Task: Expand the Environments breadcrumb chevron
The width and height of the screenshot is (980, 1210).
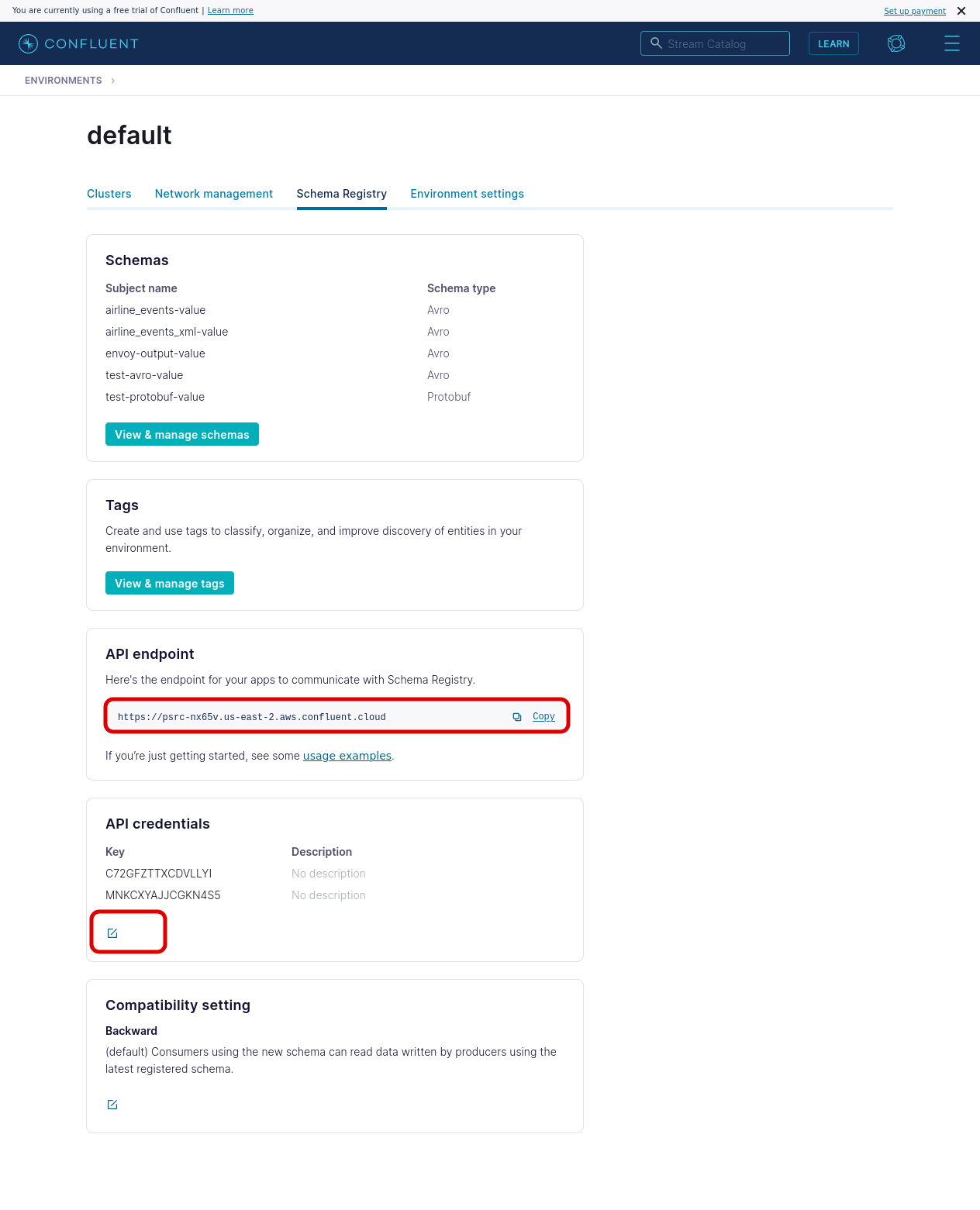Action: tap(113, 81)
